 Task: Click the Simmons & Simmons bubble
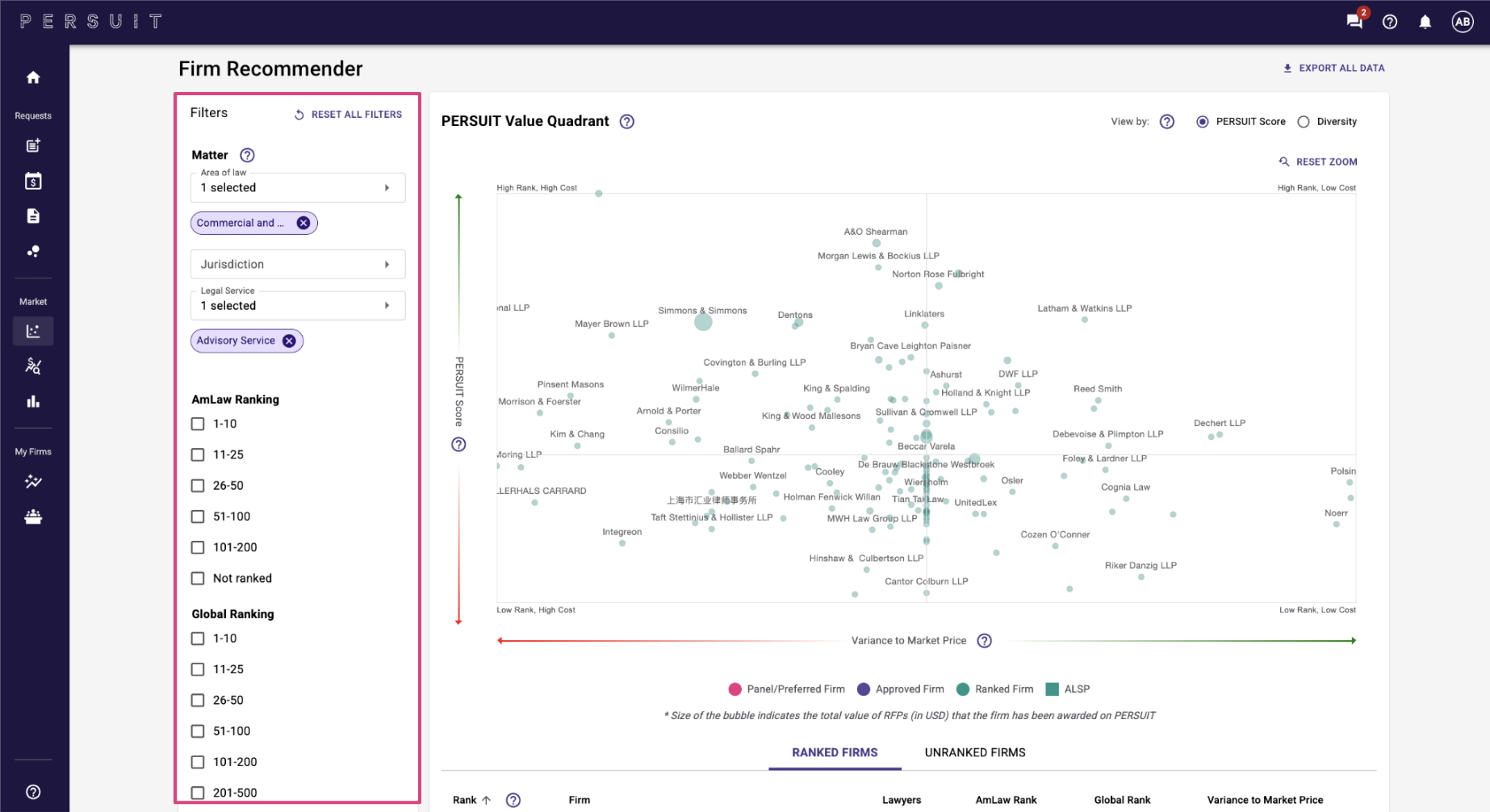point(703,322)
